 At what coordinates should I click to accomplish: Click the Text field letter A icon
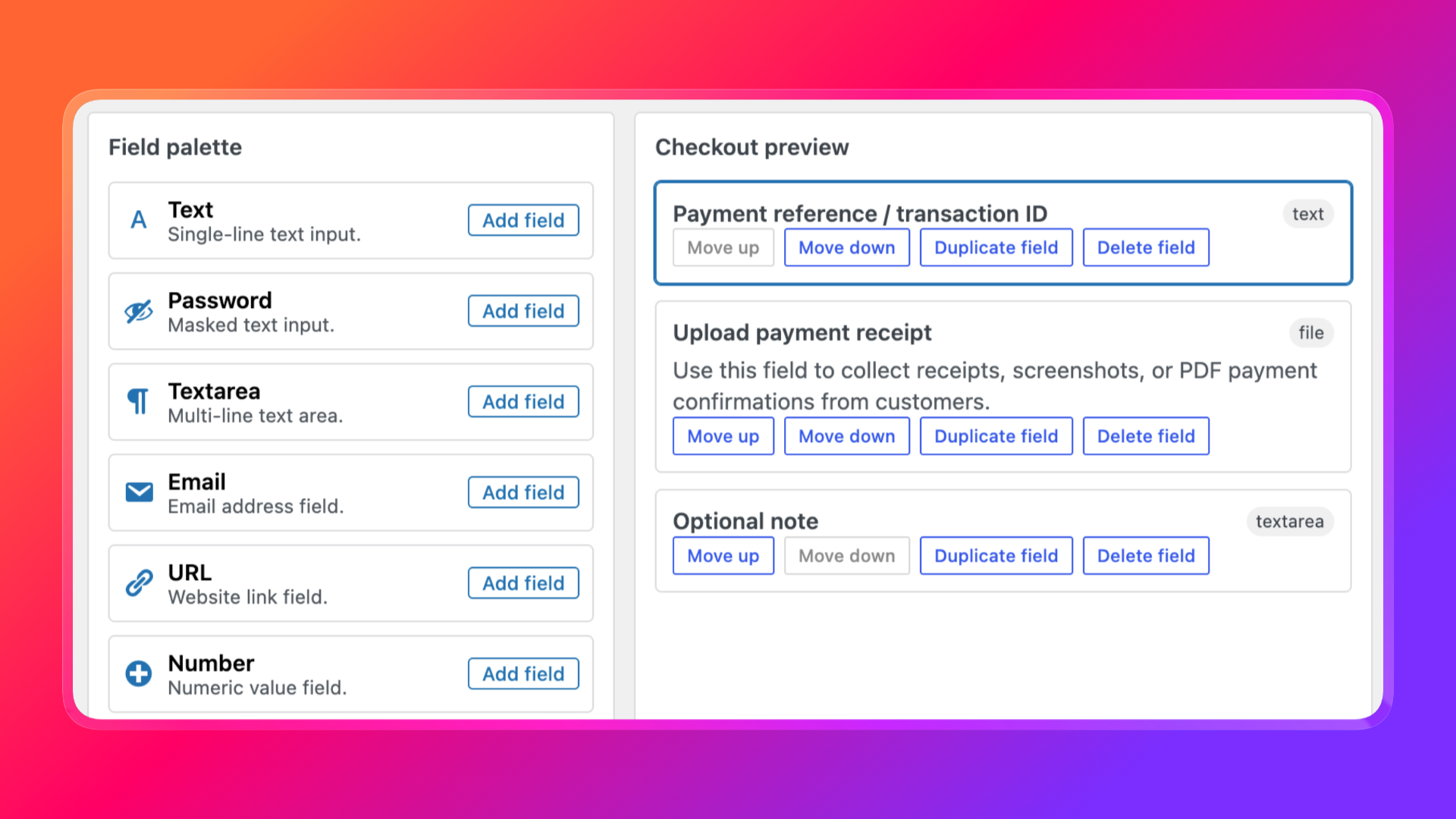[x=139, y=220]
